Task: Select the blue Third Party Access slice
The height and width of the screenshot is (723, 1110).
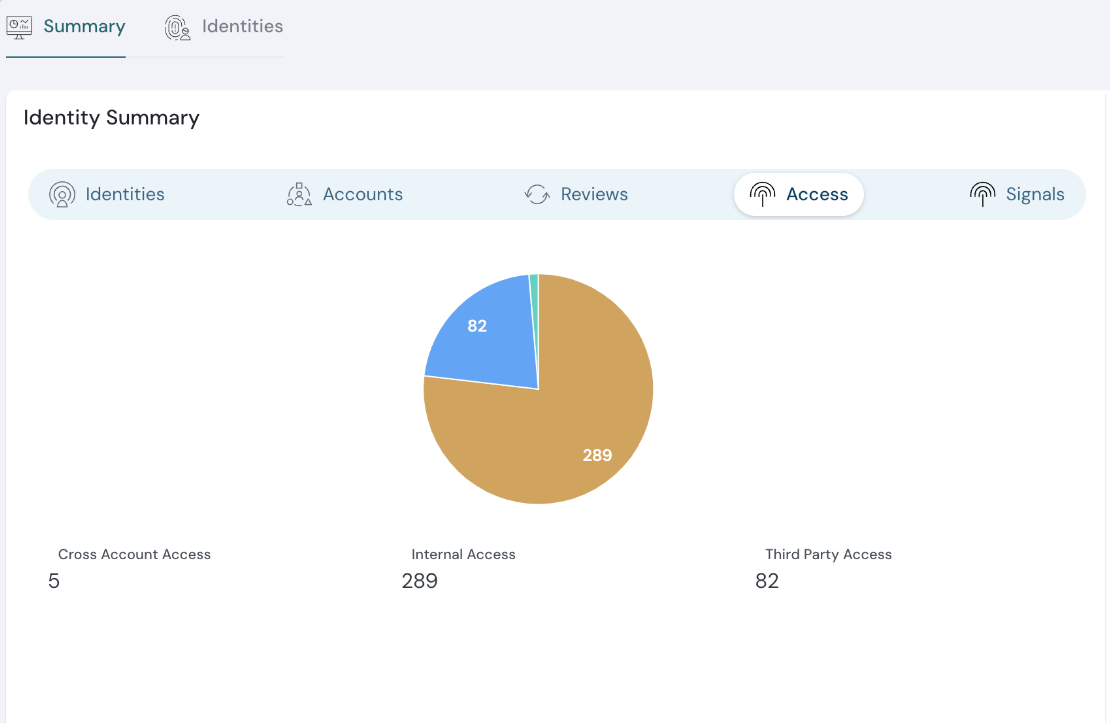Action: click(479, 325)
